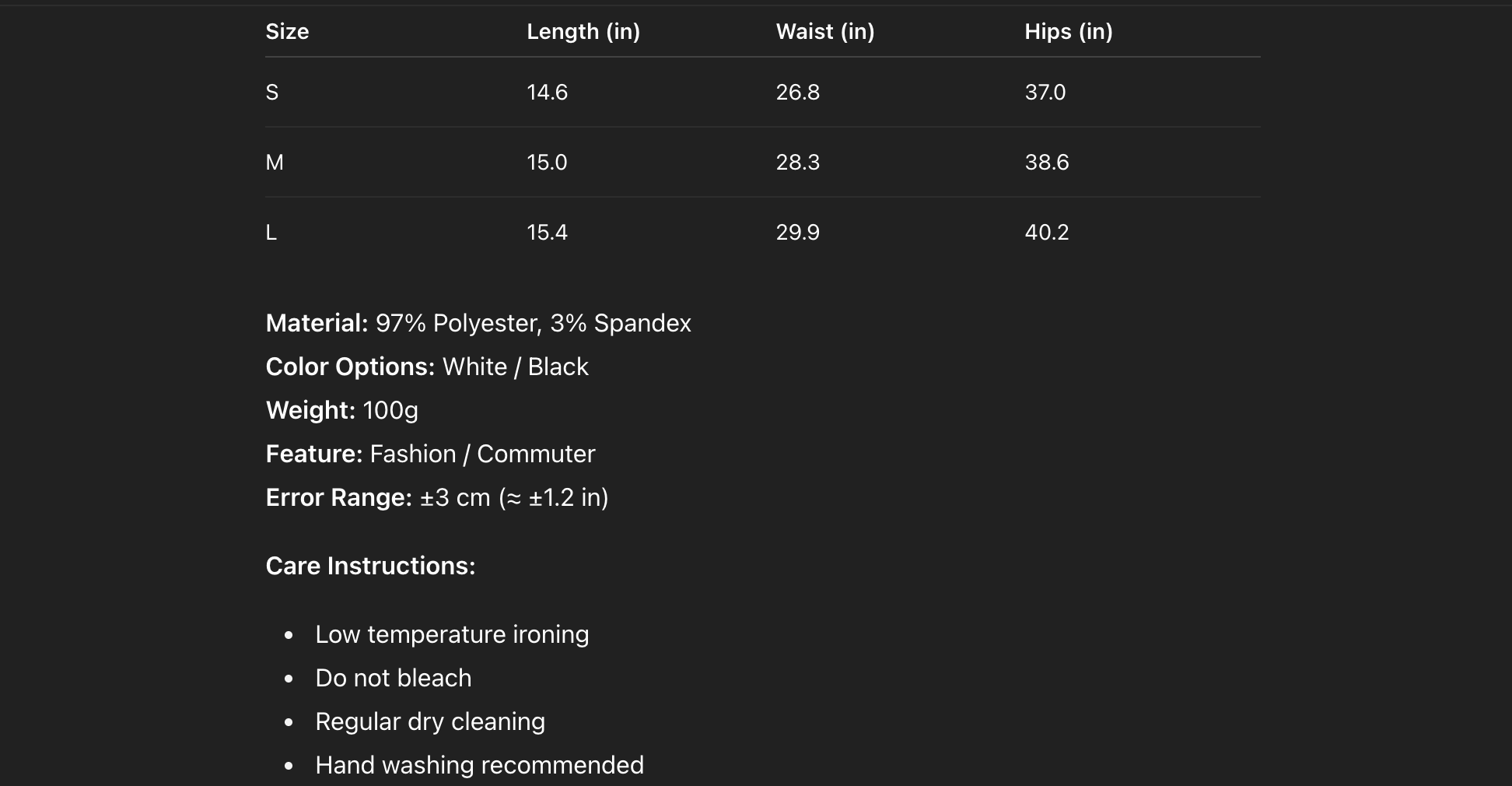Screen dimensions: 1512x786
Task: Click the 37.0 hips value
Action: [1045, 93]
